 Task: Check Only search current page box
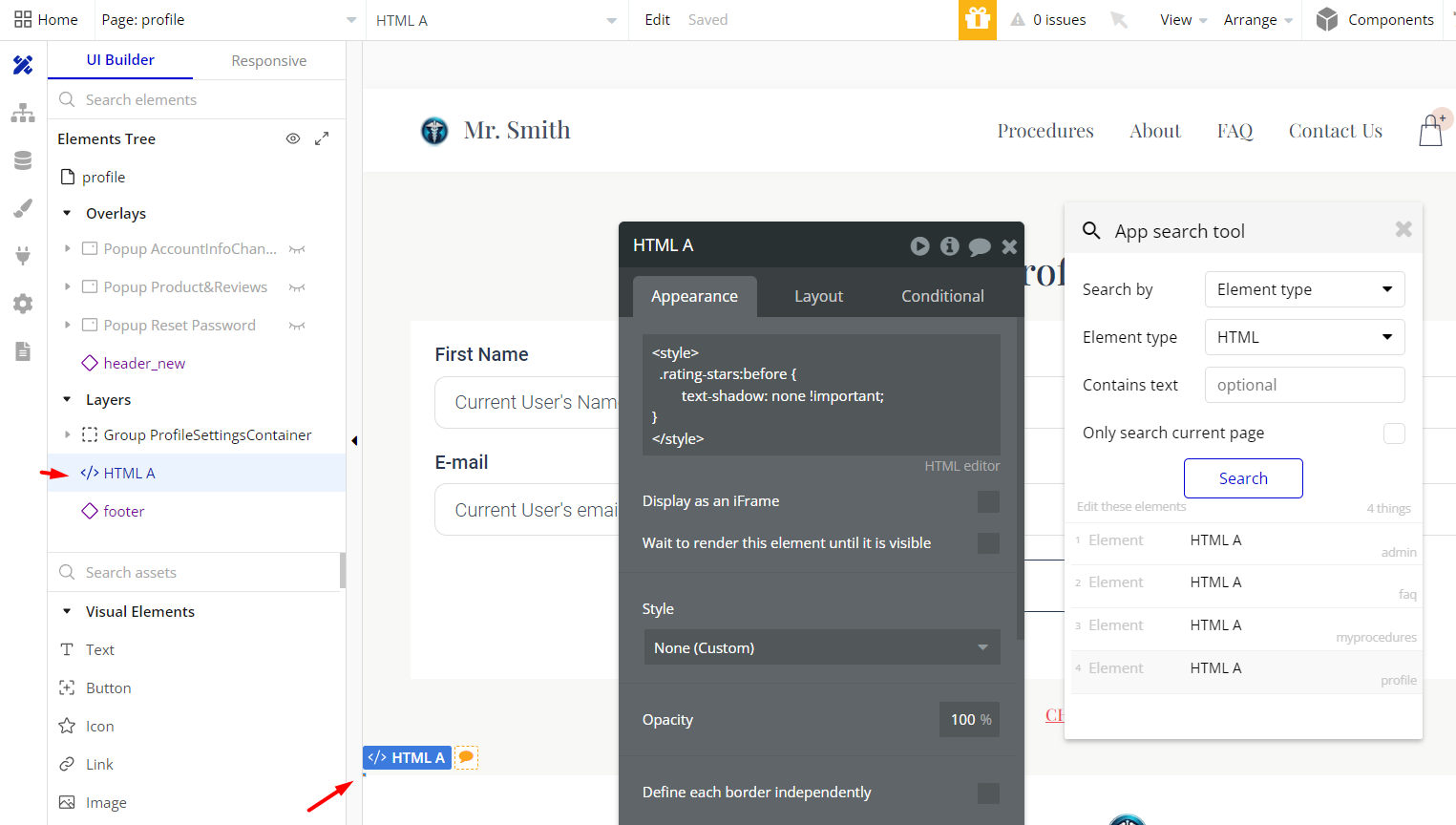point(1394,433)
